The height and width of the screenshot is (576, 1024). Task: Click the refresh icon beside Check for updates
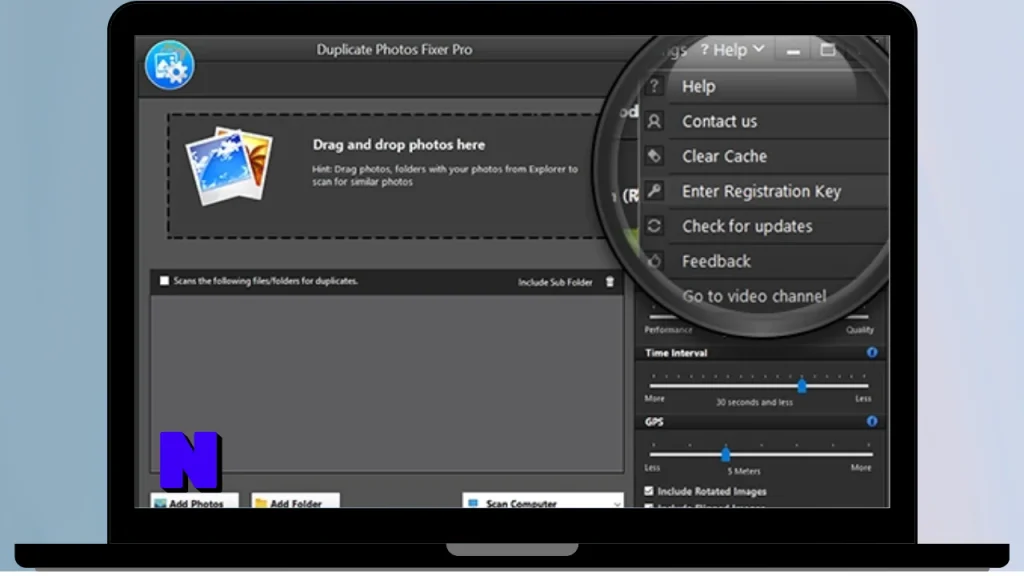[654, 226]
